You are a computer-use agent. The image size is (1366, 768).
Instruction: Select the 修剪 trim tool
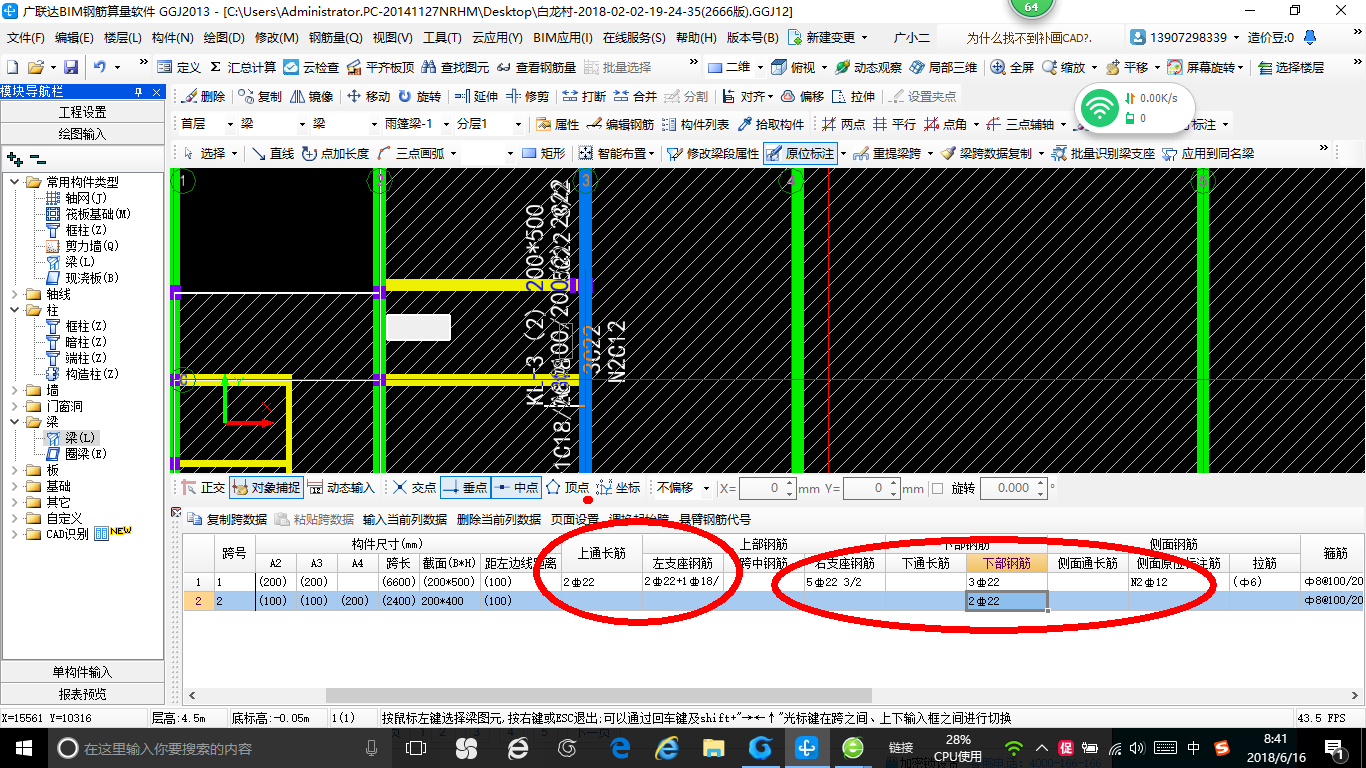527,97
